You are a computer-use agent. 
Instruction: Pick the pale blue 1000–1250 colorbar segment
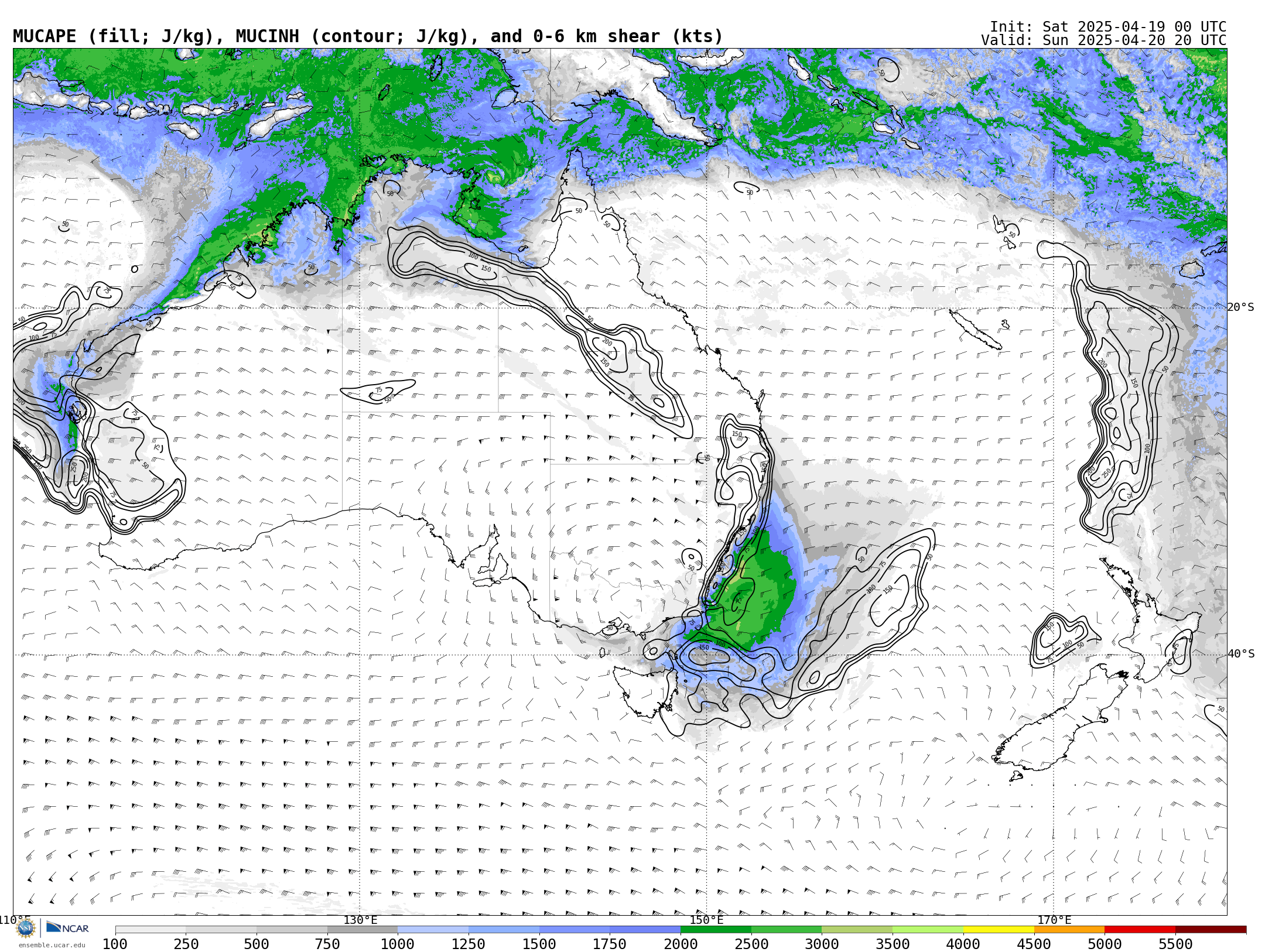[x=433, y=930]
